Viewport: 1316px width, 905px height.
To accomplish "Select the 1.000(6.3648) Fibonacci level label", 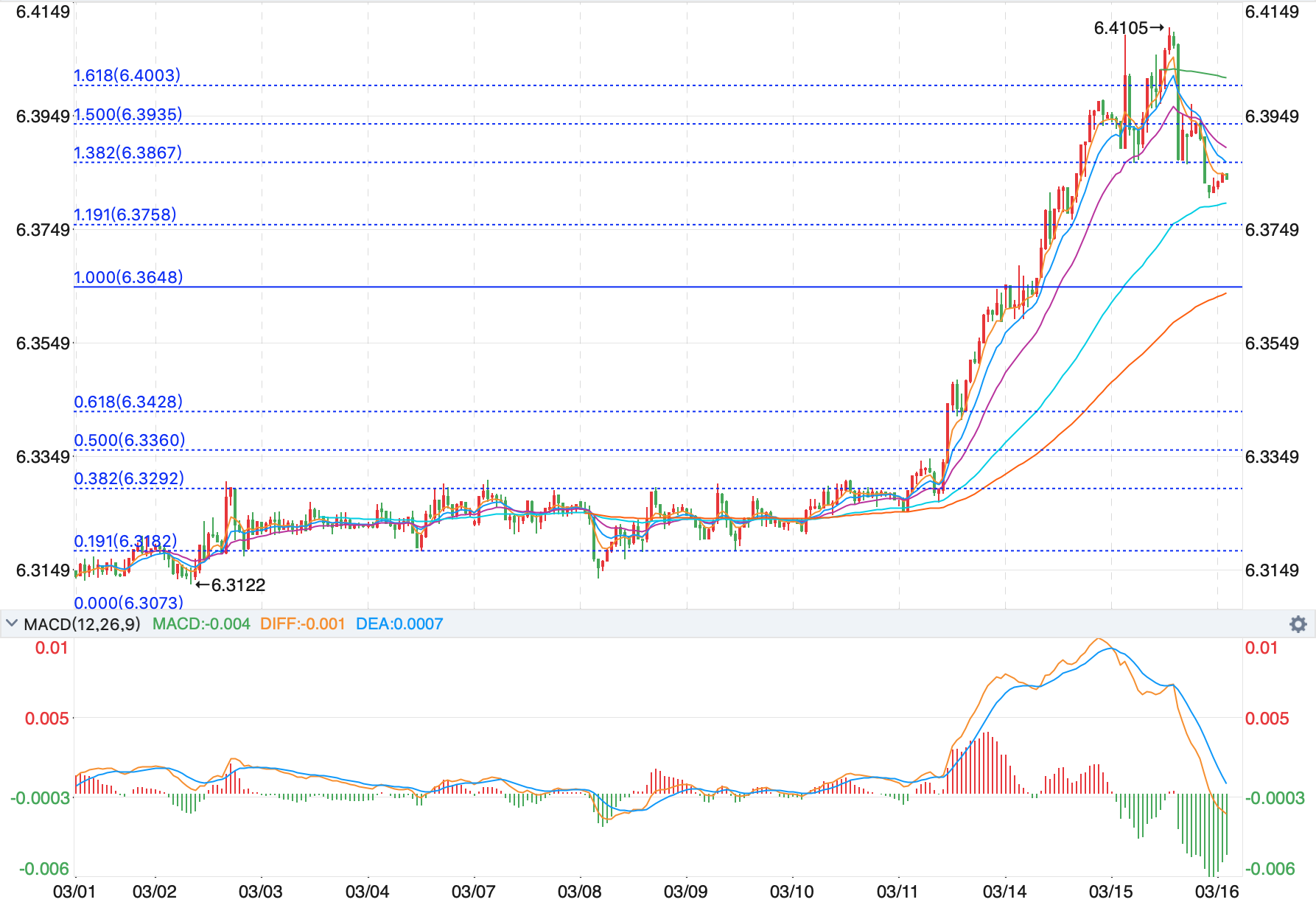I will pos(128,277).
